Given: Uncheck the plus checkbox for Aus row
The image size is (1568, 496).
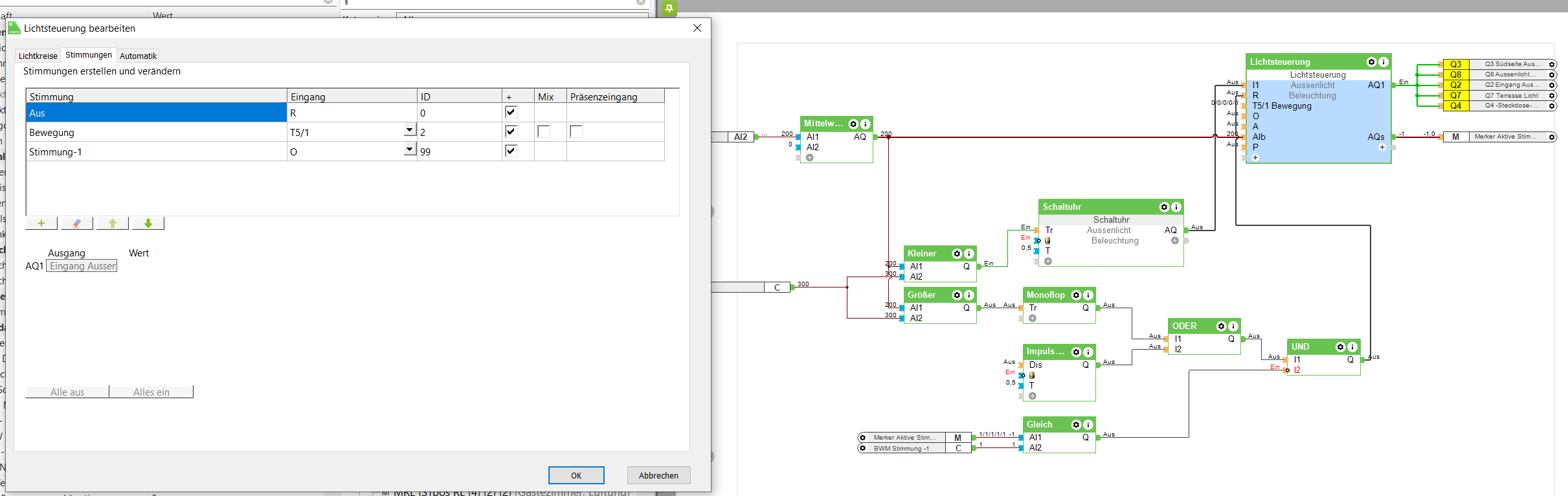Looking at the screenshot, I should [511, 113].
